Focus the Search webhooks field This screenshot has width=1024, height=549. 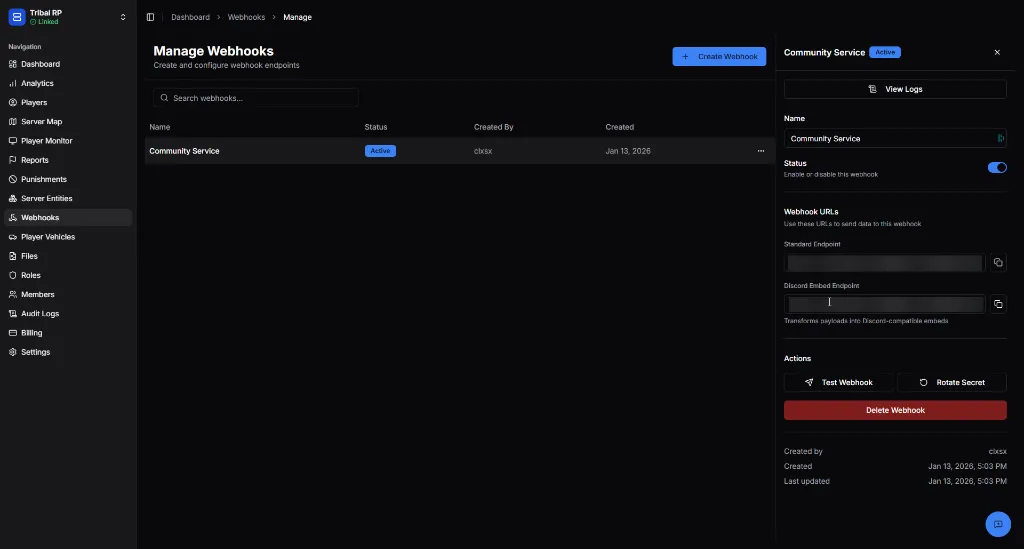tap(256, 98)
